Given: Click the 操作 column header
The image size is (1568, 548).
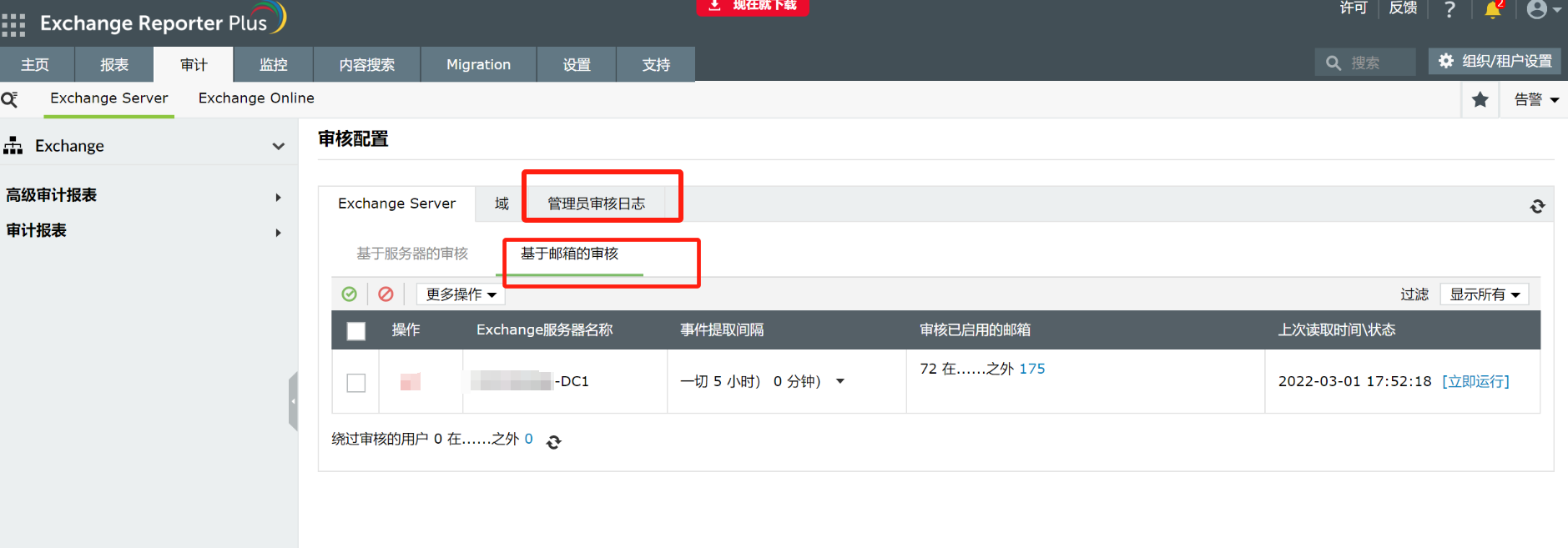Looking at the screenshot, I should [x=406, y=330].
